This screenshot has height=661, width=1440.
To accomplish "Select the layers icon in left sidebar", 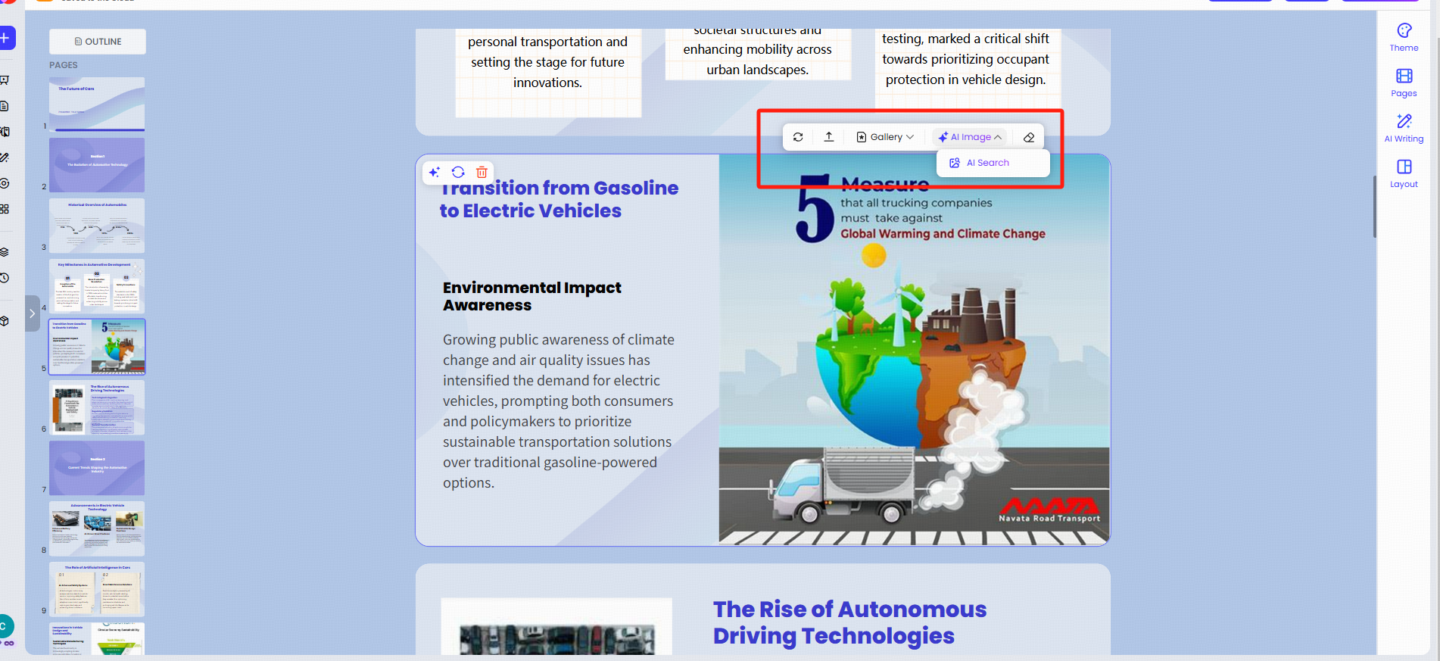I will pos(5,252).
